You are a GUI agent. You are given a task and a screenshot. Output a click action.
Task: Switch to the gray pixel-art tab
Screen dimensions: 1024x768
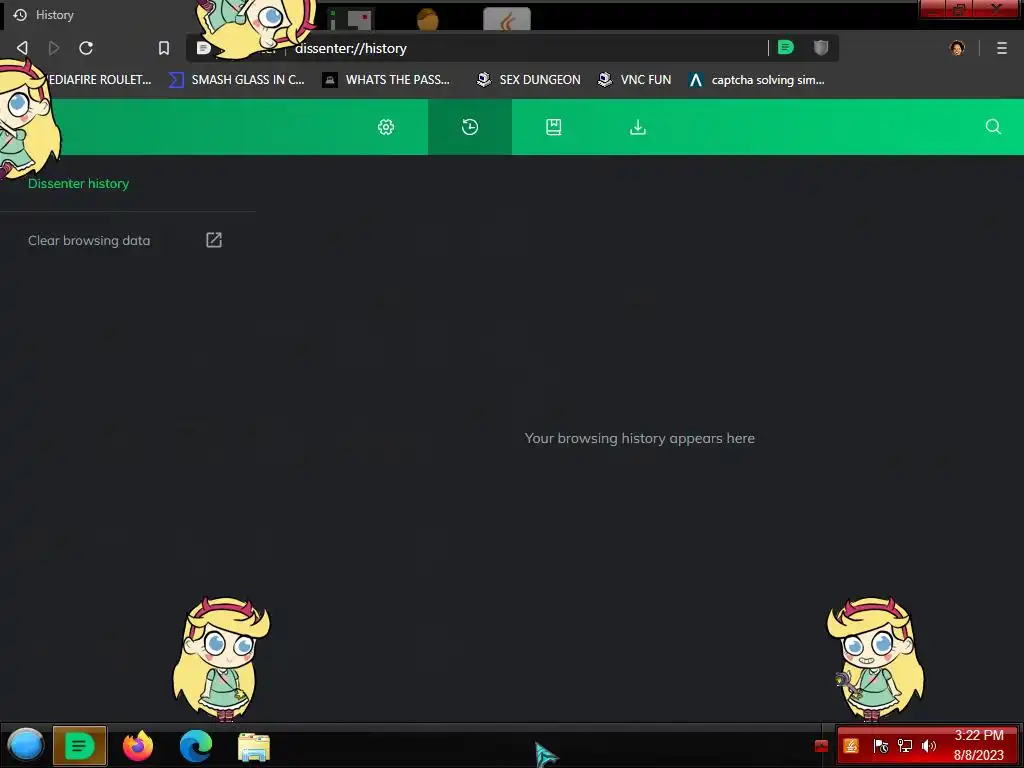click(349, 18)
